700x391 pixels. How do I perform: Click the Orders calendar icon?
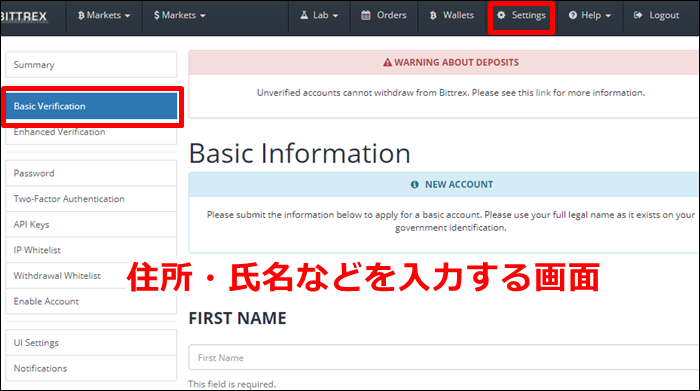coord(366,15)
